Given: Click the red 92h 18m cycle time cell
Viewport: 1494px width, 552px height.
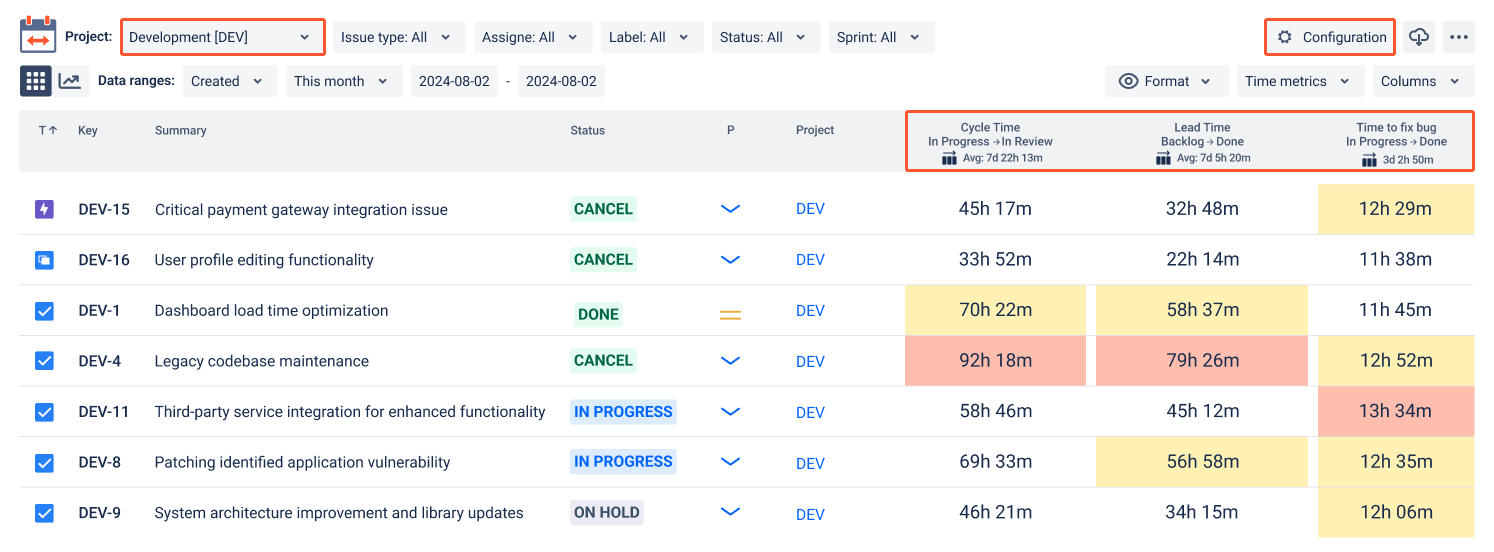Looking at the screenshot, I should pyautogui.click(x=995, y=361).
